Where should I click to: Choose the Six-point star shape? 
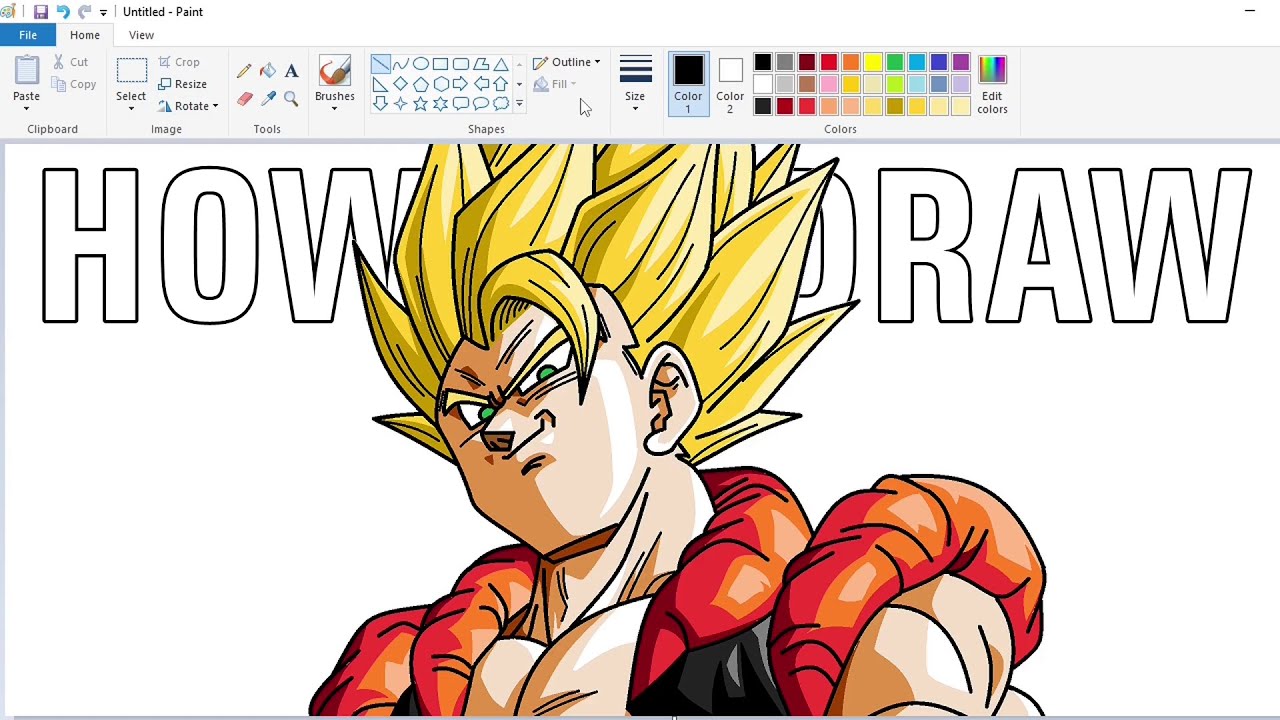click(x=440, y=103)
